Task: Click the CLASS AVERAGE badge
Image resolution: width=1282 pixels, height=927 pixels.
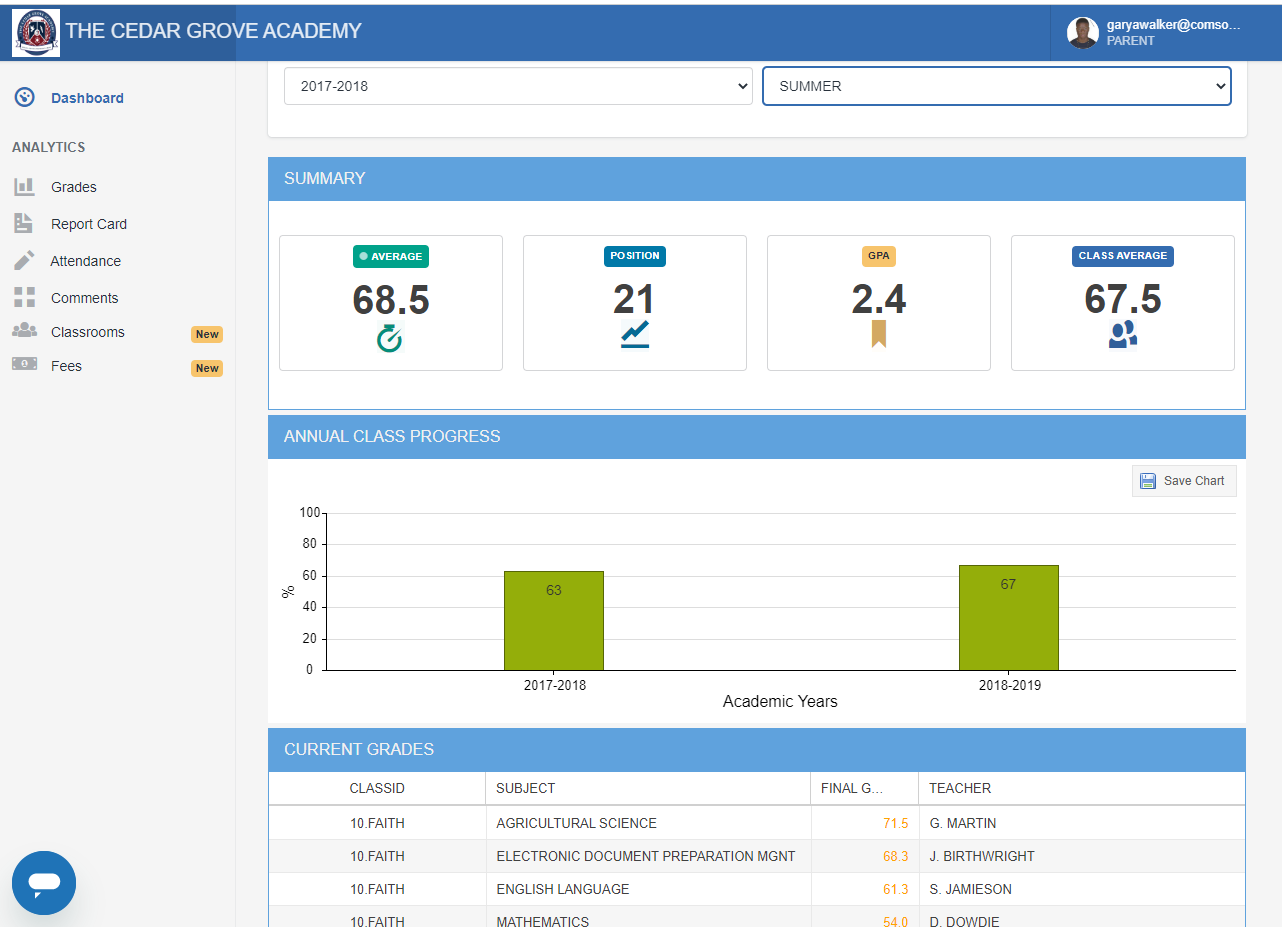Action: point(1123,256)
